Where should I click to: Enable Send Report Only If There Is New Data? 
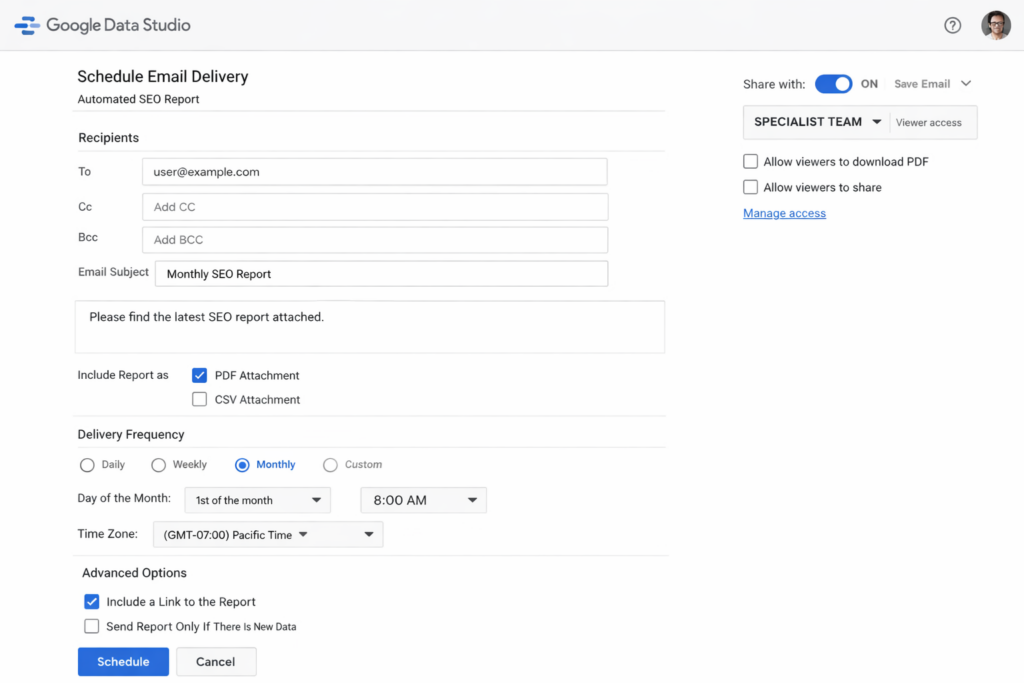tap(91, 626)
